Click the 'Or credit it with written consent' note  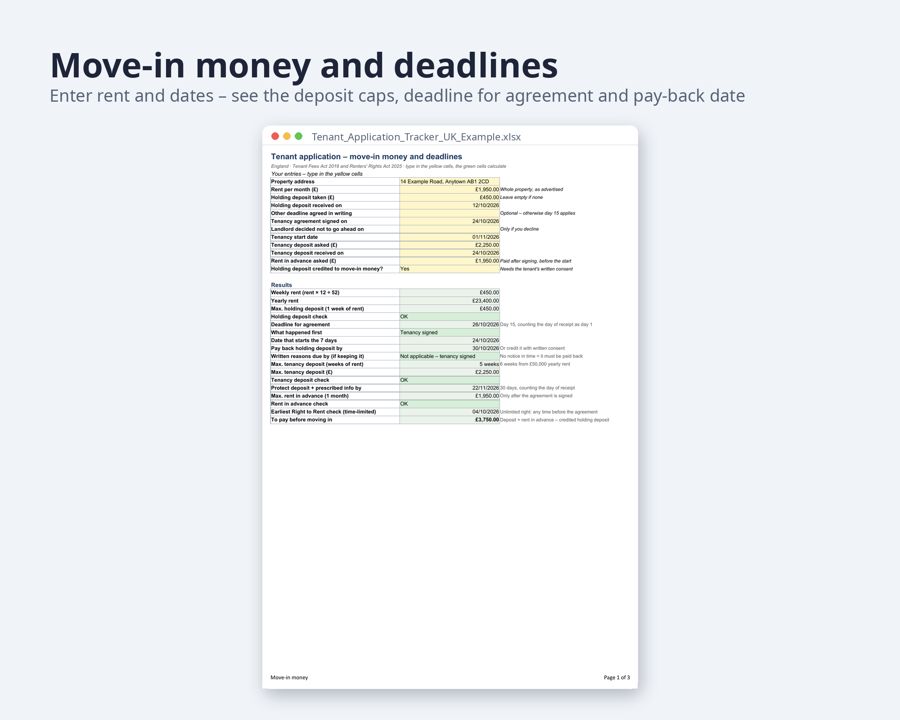point(533,349)
